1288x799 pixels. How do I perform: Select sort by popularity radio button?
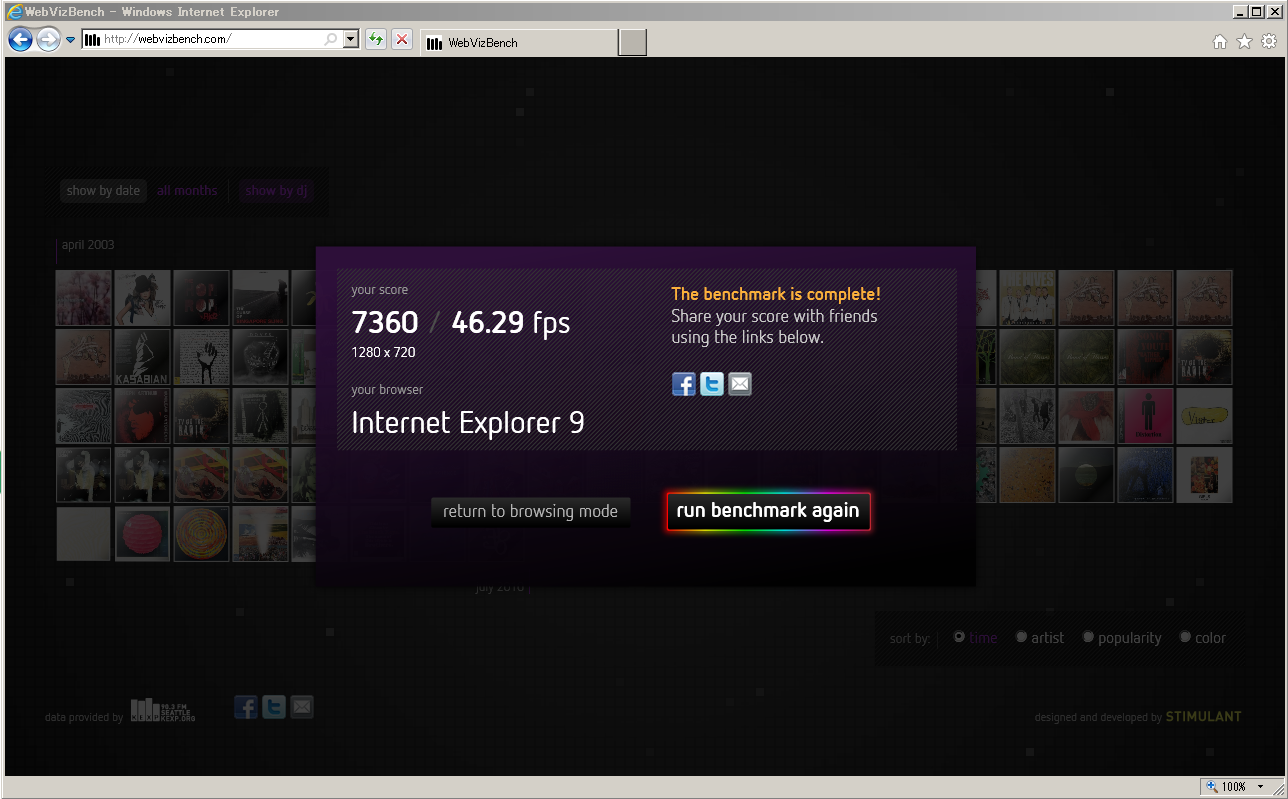click(1088, 637)
